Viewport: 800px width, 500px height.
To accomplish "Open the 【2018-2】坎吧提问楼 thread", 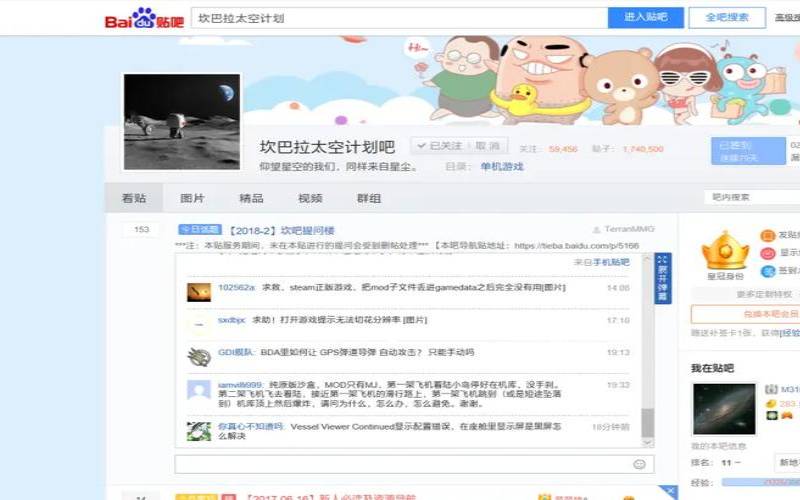I will click(281, 231).
